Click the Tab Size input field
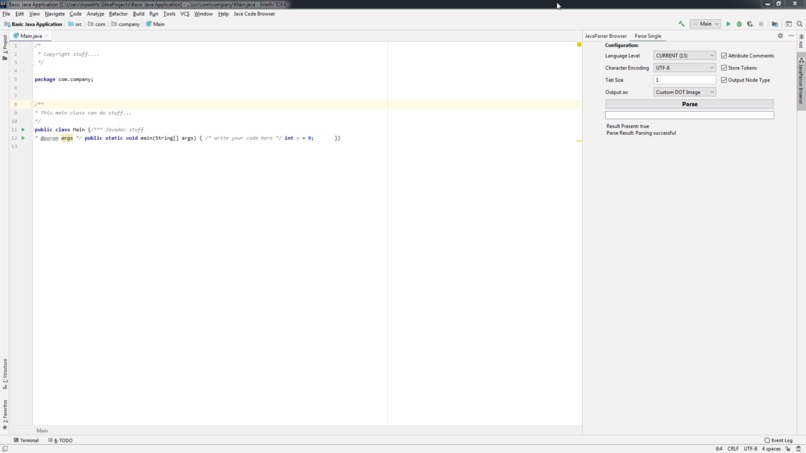806x453 pixels. [x=684, y=80]
